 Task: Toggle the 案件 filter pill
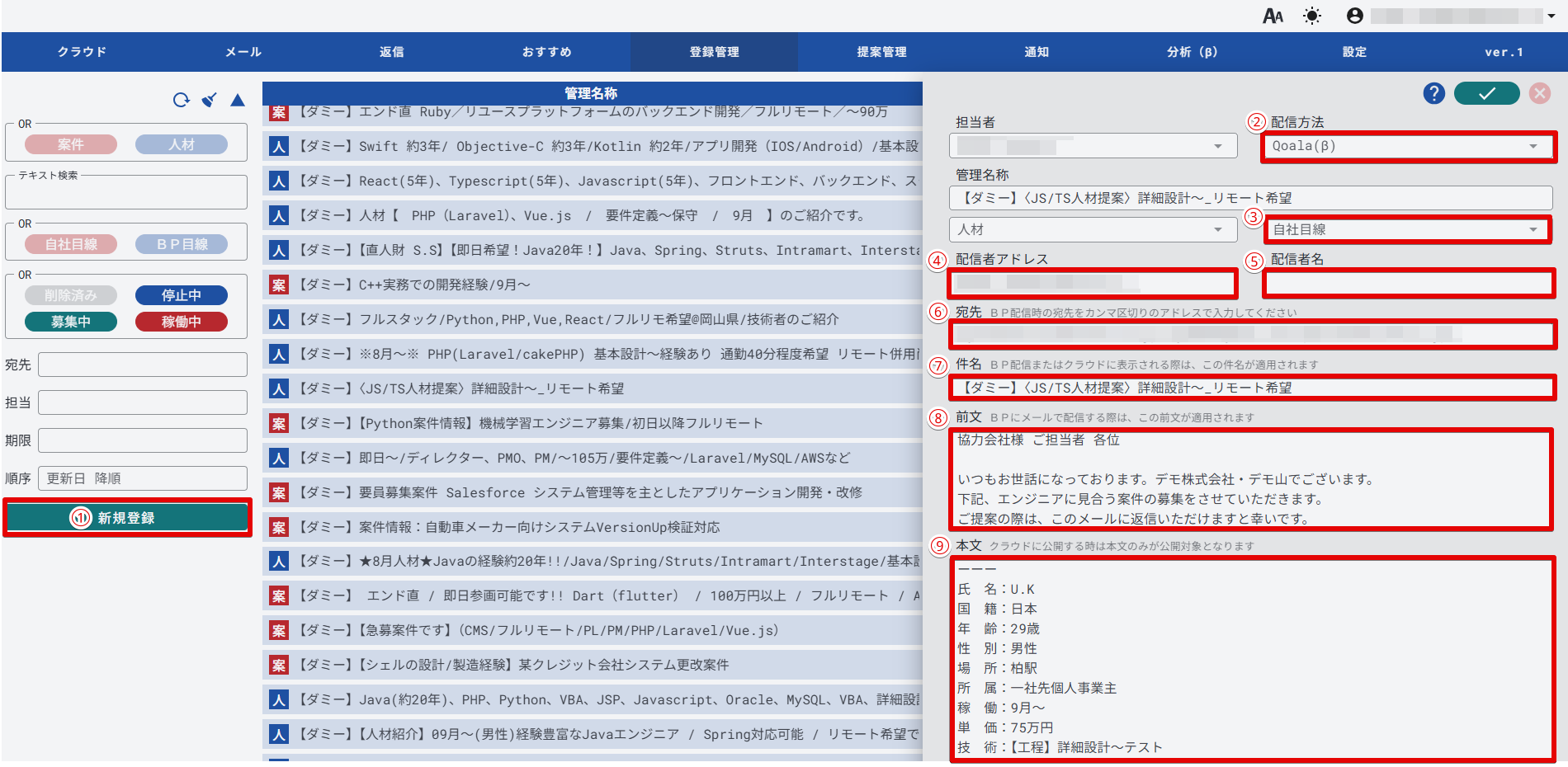coord(71,144)
